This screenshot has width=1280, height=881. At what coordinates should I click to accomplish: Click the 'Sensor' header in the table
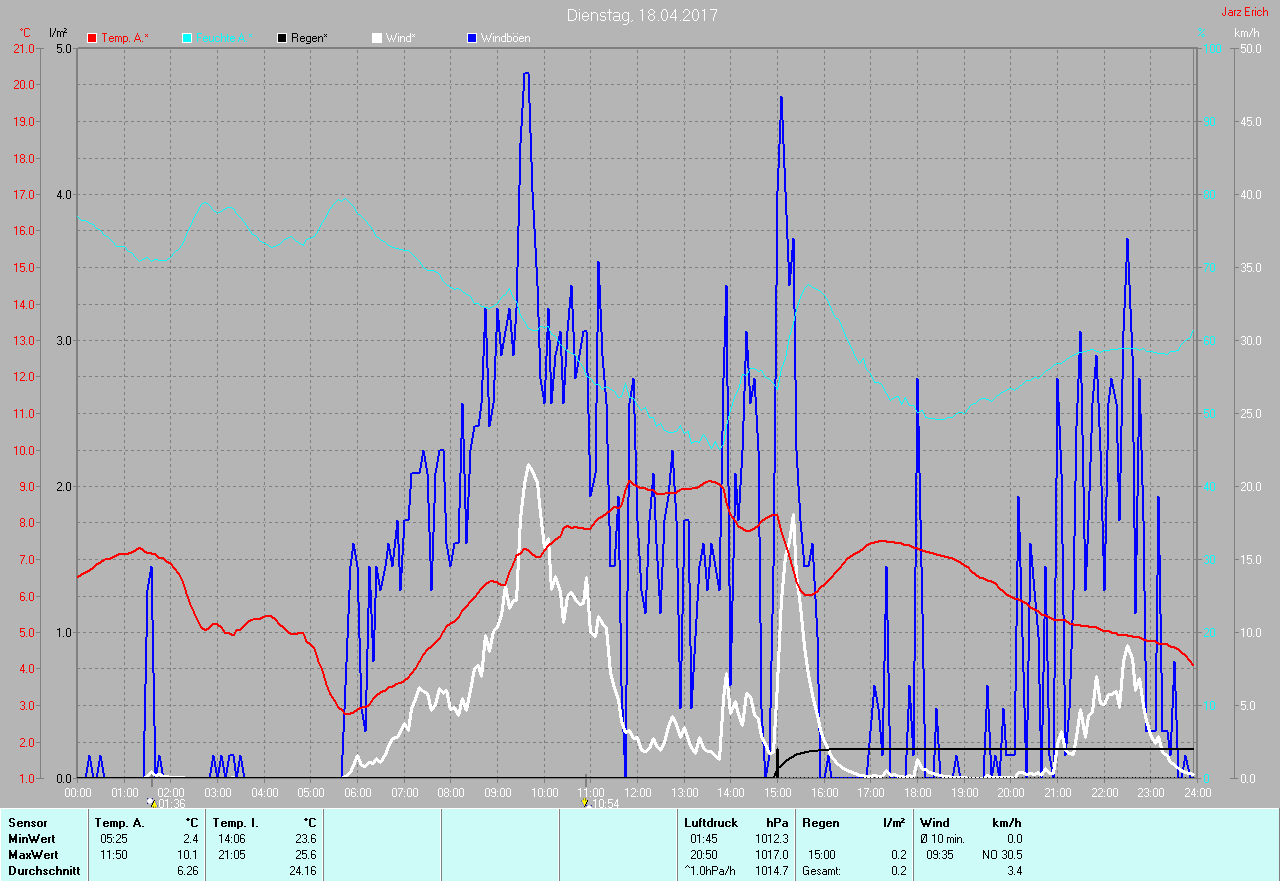[27, 823]
